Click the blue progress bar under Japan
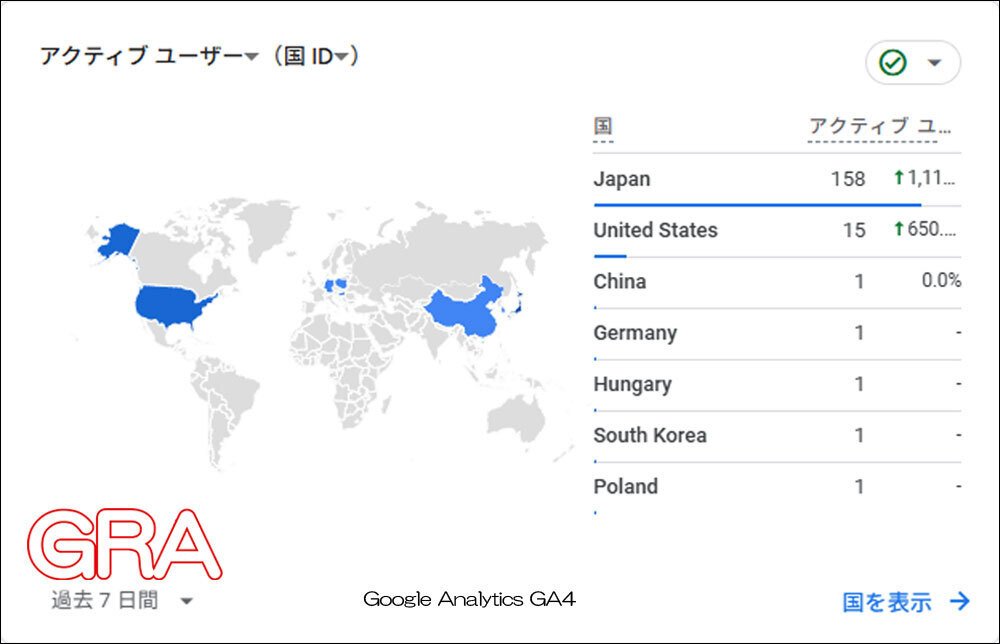This screenshot has height=644, width=1000. (757, 204)
